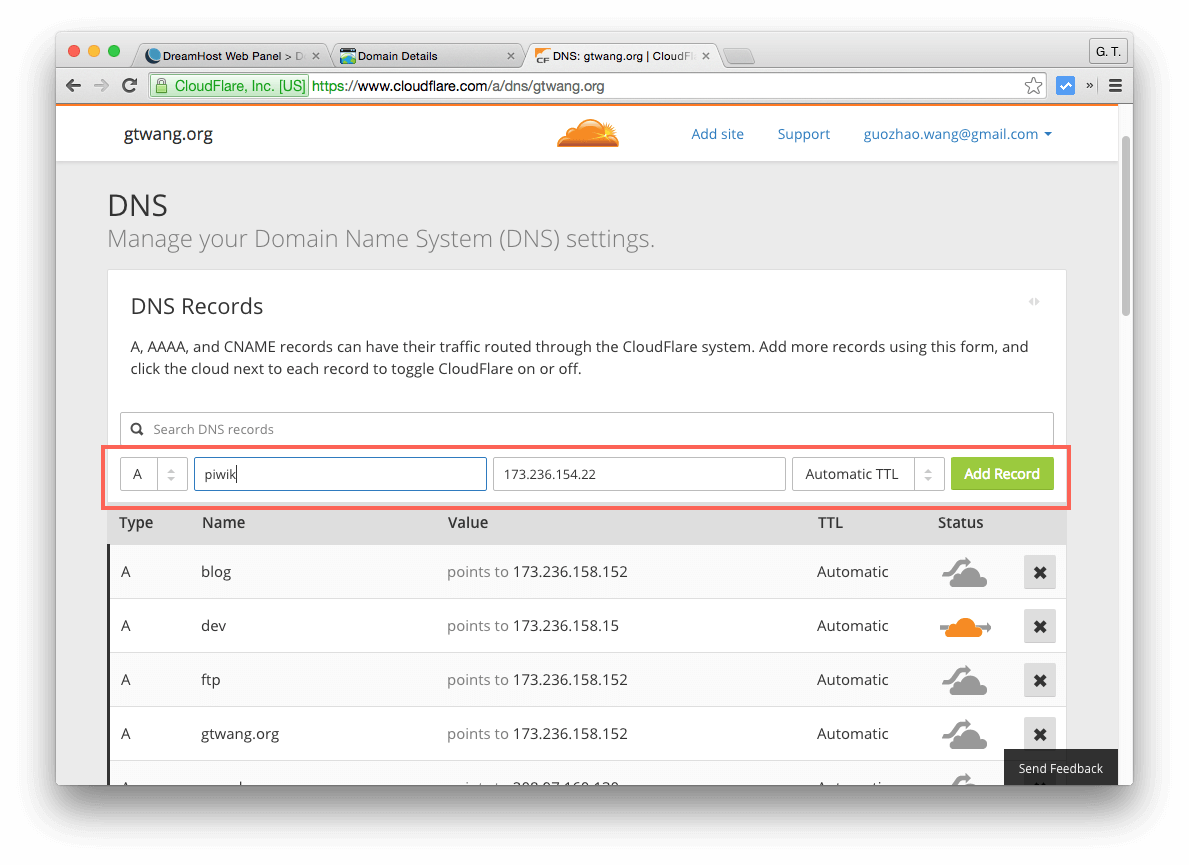Open the Automatic TTL dropdown
Viewport: 1189px width, 865px height.
point(868,473)
